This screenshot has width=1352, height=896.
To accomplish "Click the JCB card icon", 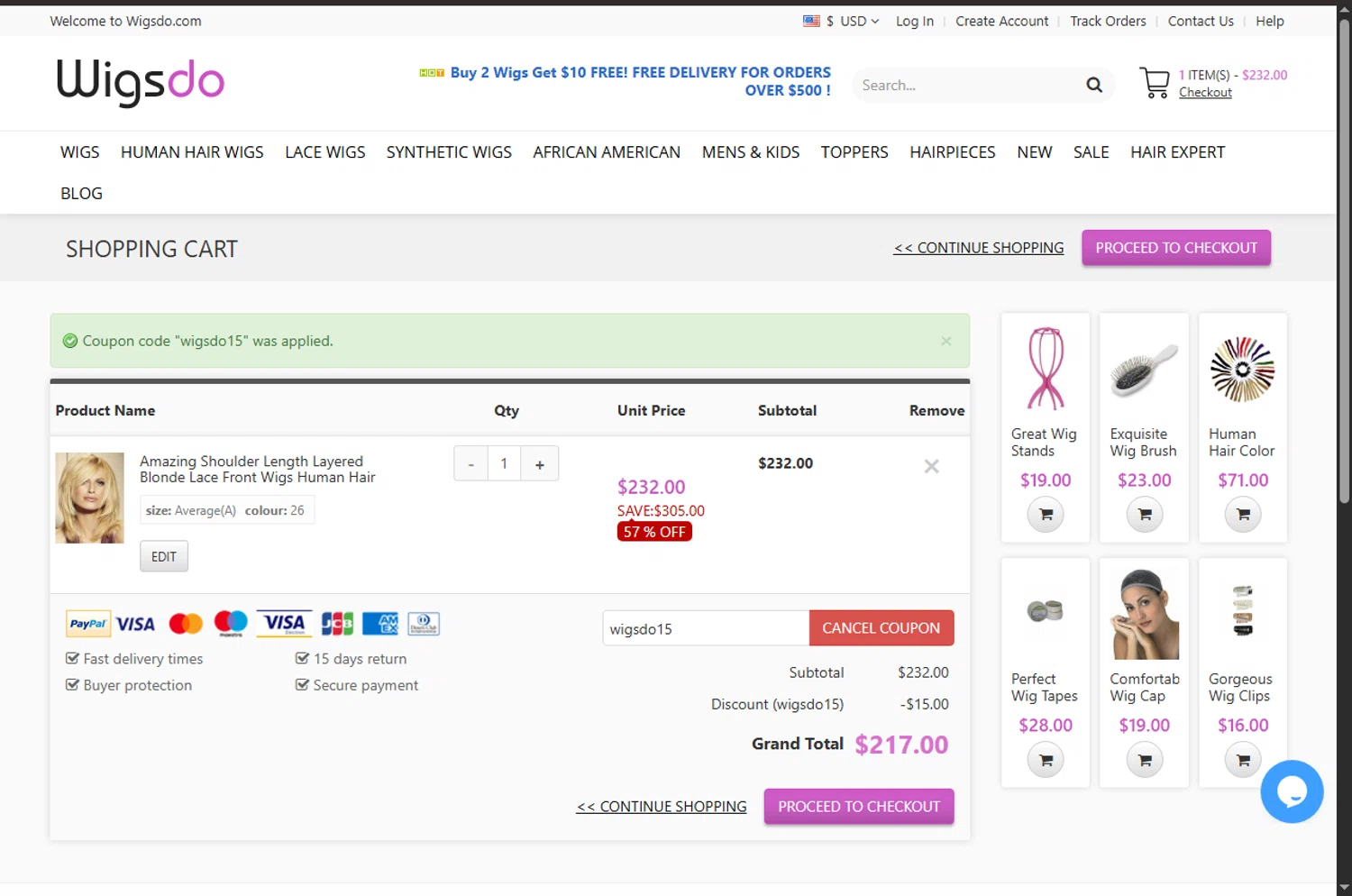I will (x=337, y=624).
